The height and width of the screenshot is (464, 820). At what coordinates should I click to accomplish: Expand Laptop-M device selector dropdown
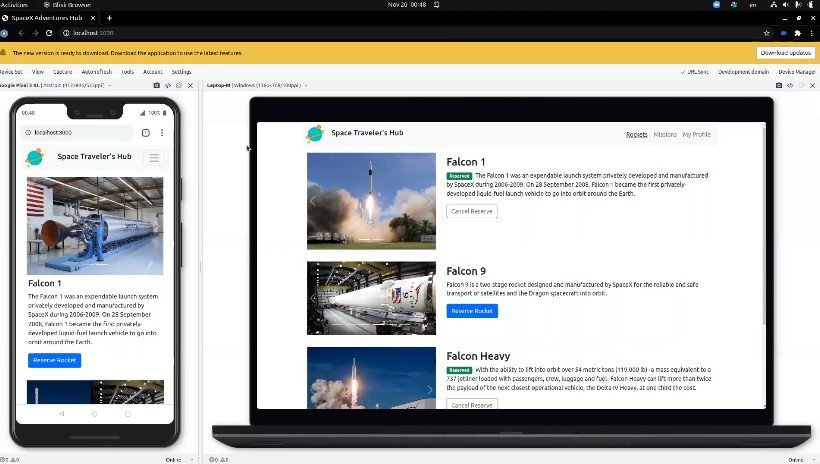click(306, 85)
